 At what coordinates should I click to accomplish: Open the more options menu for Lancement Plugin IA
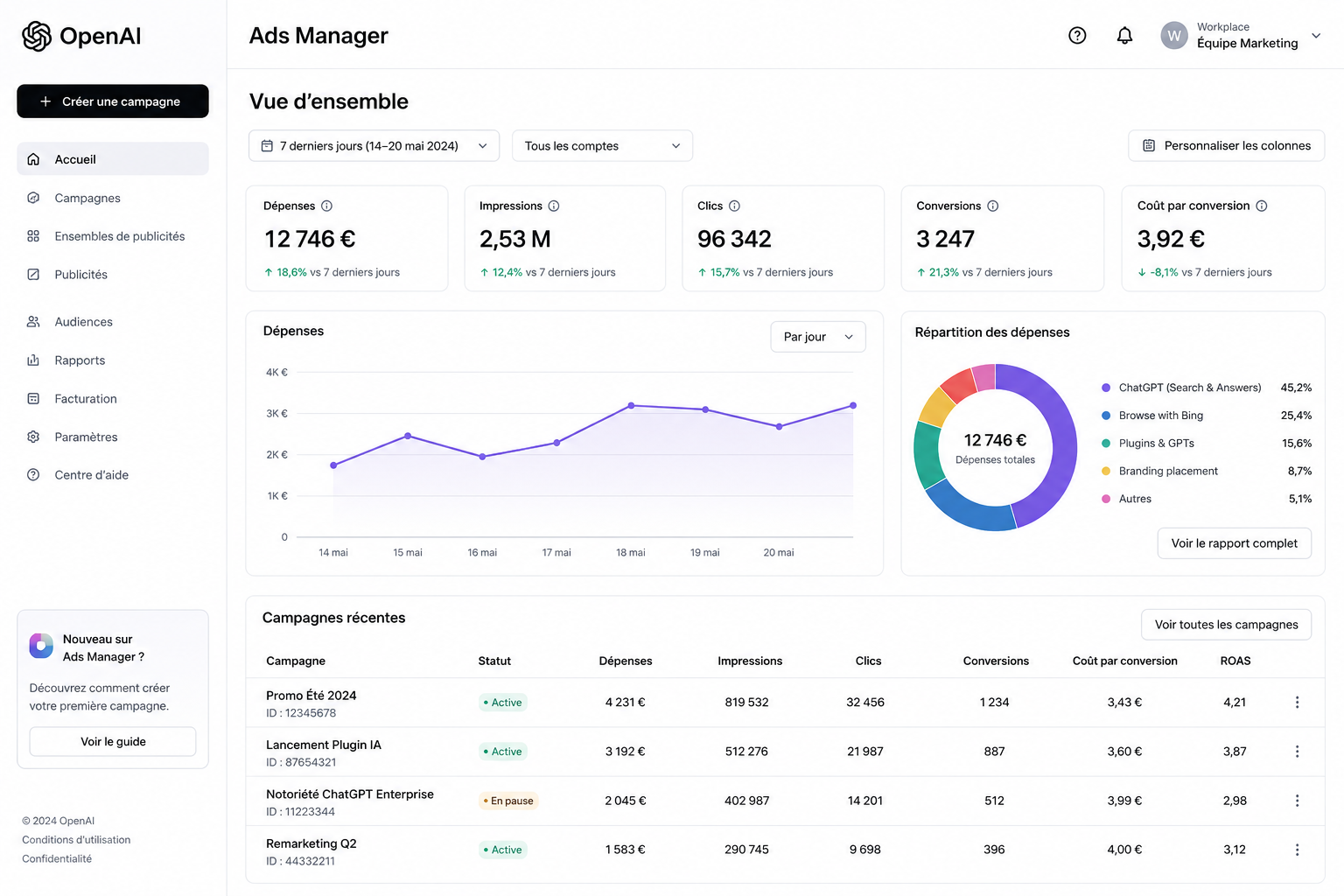click(x=1297, y=752)
